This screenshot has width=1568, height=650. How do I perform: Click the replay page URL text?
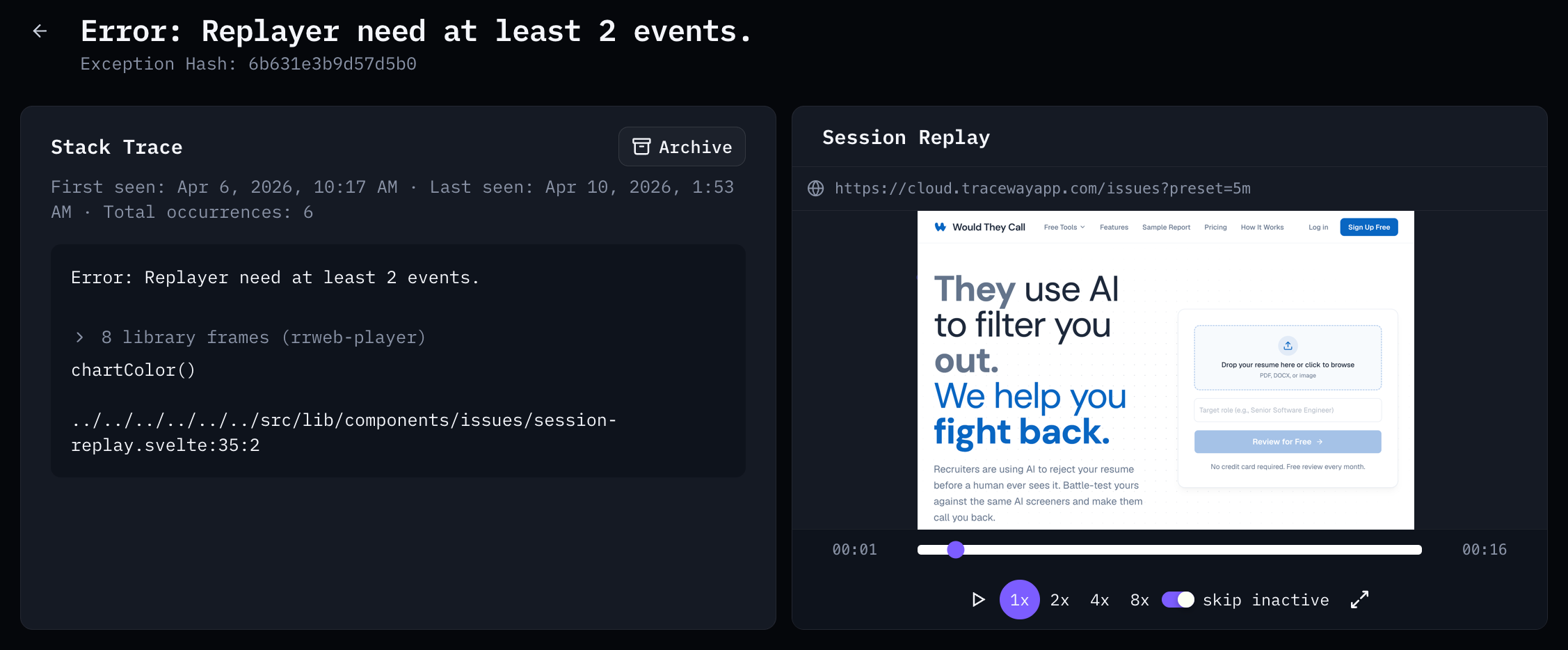[1043, 189]
